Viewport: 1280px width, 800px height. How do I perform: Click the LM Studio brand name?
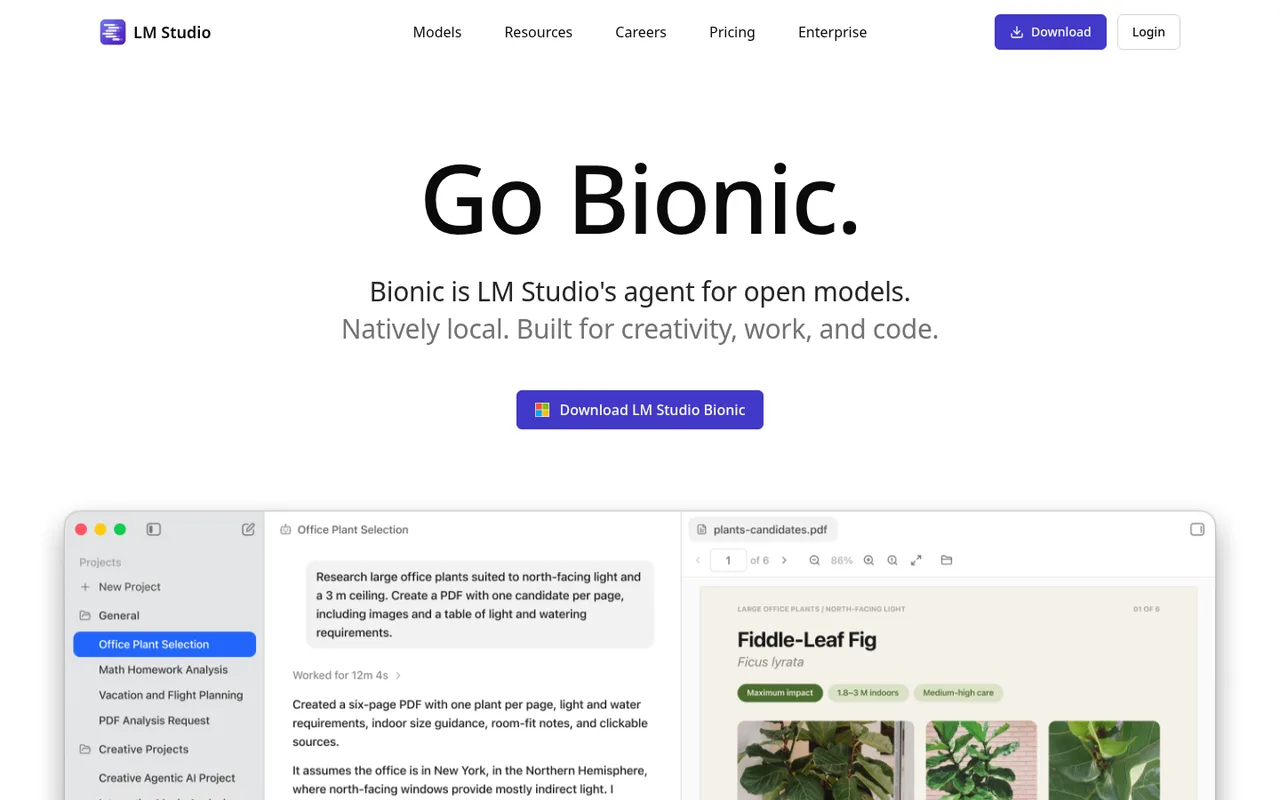click(x=172, y=32)
